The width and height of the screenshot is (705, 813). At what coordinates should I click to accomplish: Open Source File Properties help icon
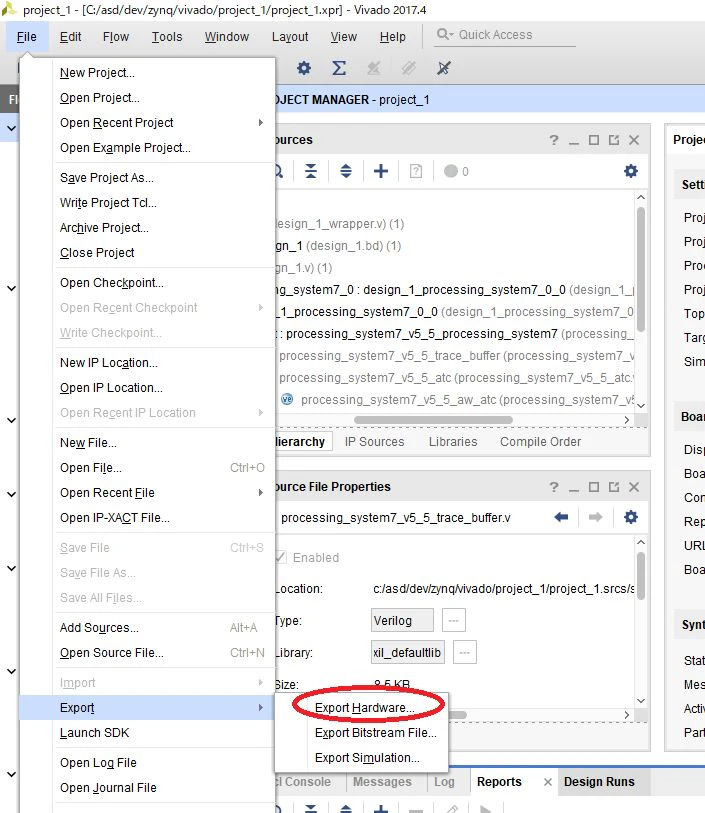(554, 487)
